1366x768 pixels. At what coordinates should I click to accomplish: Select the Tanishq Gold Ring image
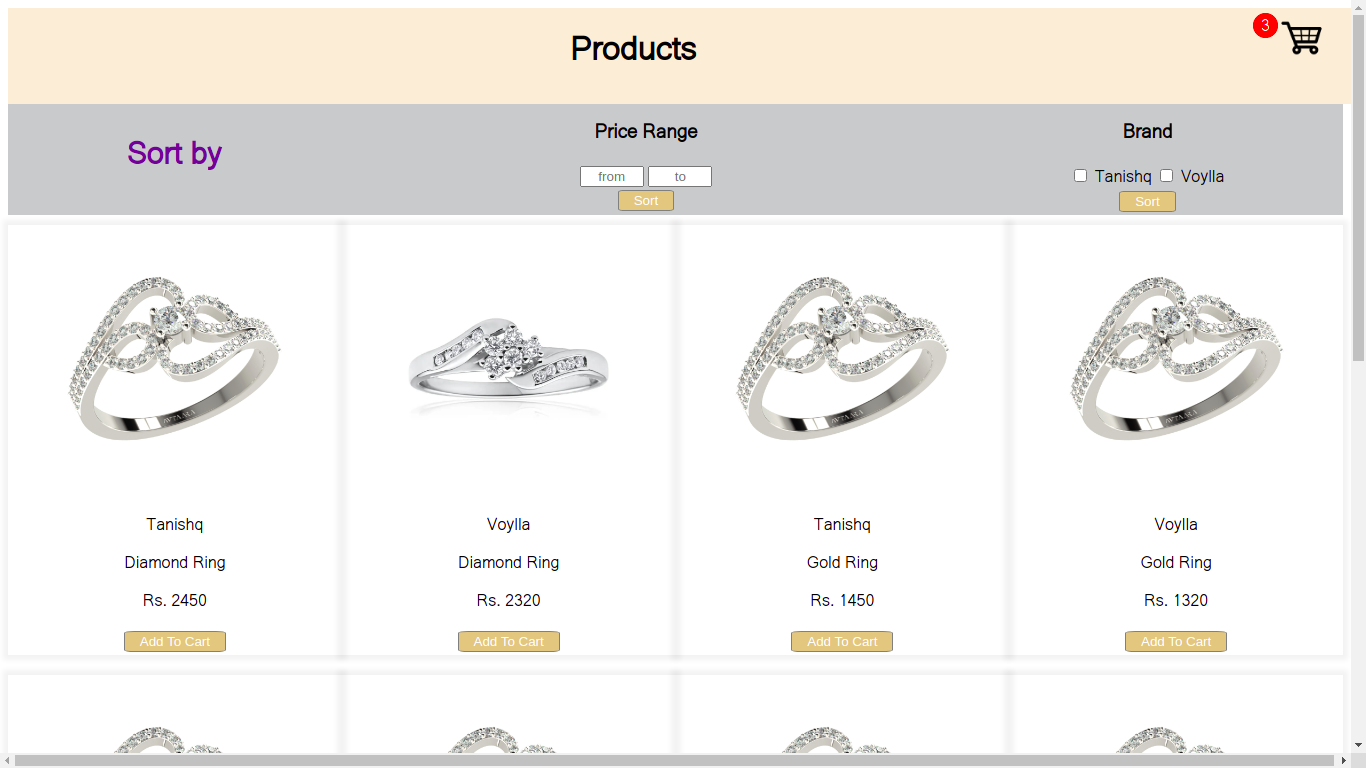[x=841, y=360]
